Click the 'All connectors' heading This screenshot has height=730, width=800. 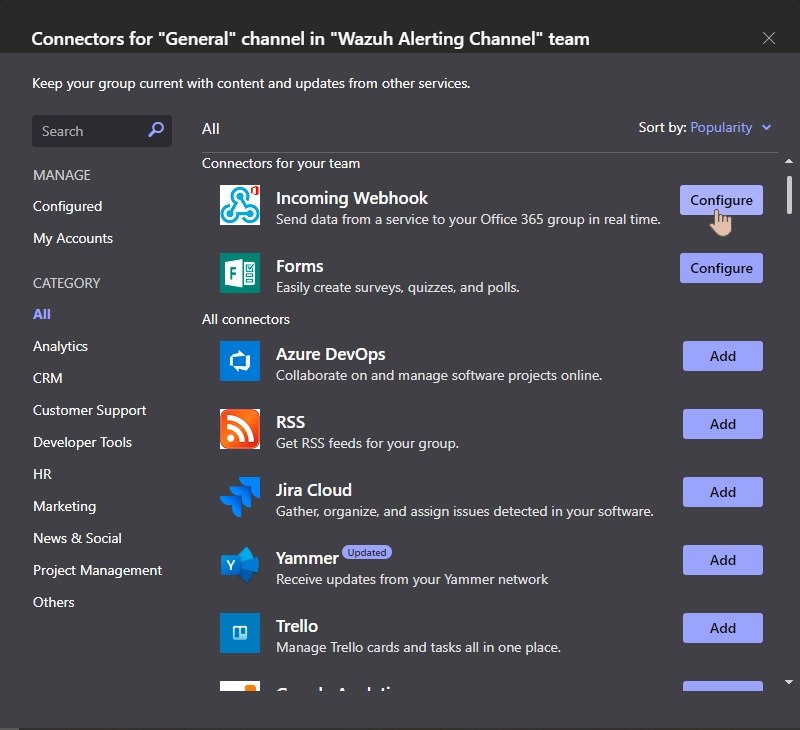tap(246, 319)
